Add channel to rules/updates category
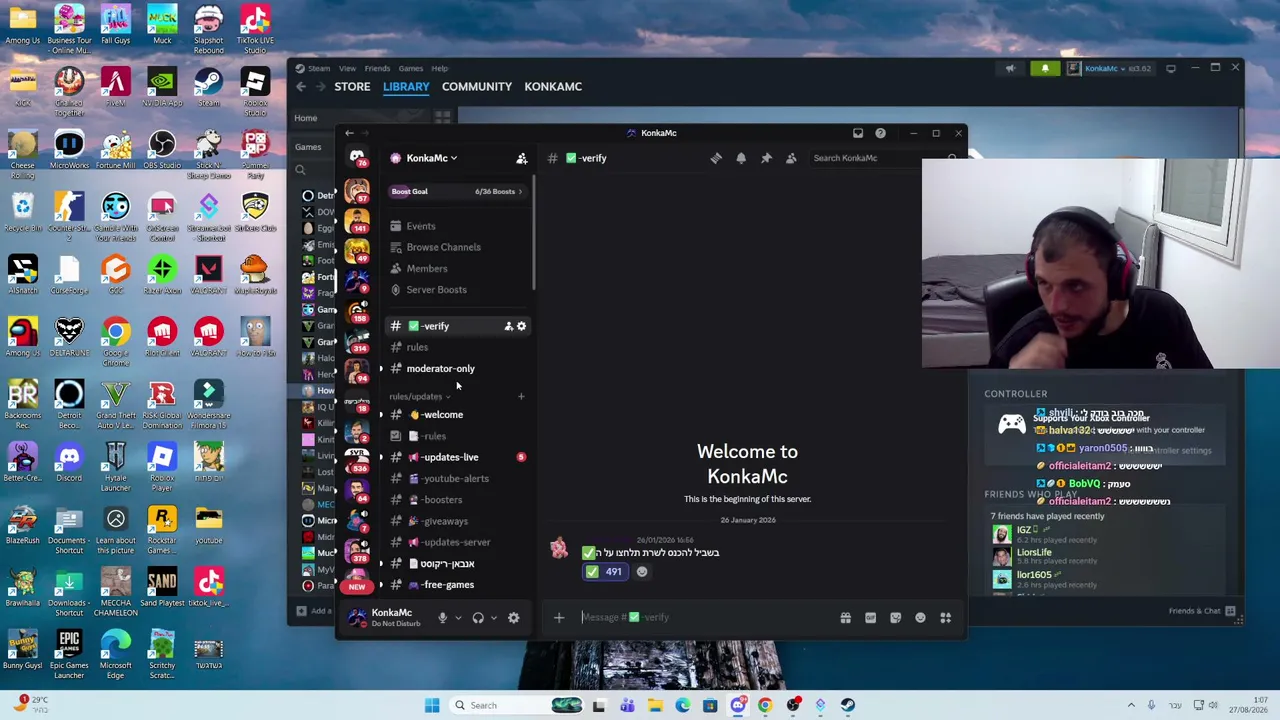The width and height of the screenshot is (1280, 720). (x=521, y=396)
